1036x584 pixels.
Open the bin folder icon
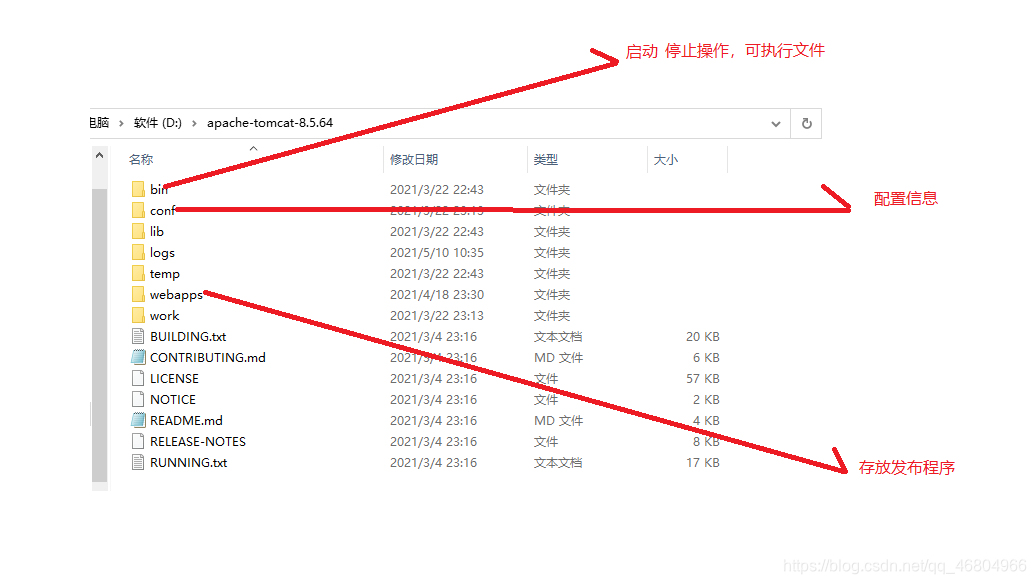click(x=138, y=190)
